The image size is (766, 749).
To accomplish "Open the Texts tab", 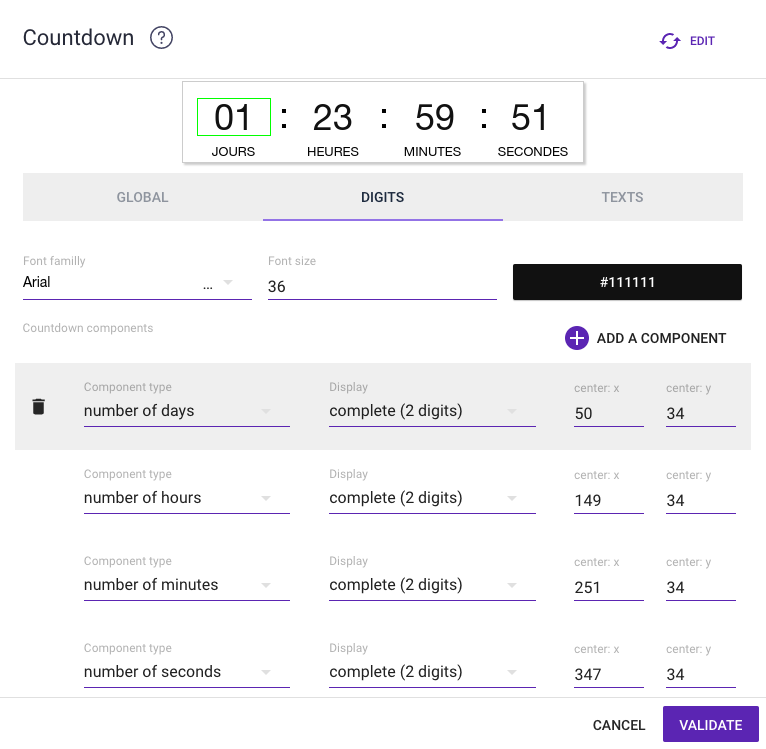I will (622, 197).
